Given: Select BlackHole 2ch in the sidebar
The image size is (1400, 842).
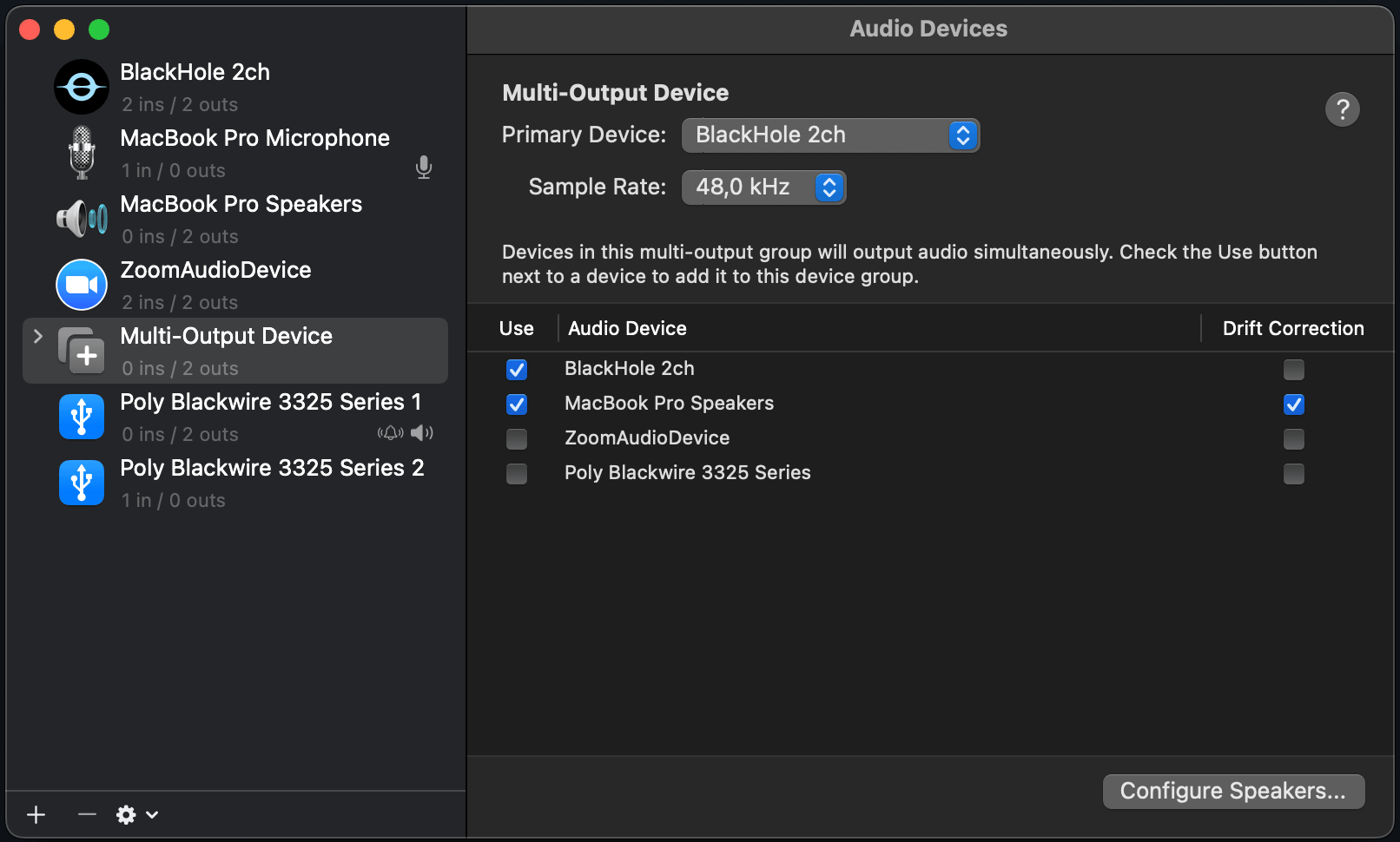Looking at the screenshot, I should (x=235, y=87).
